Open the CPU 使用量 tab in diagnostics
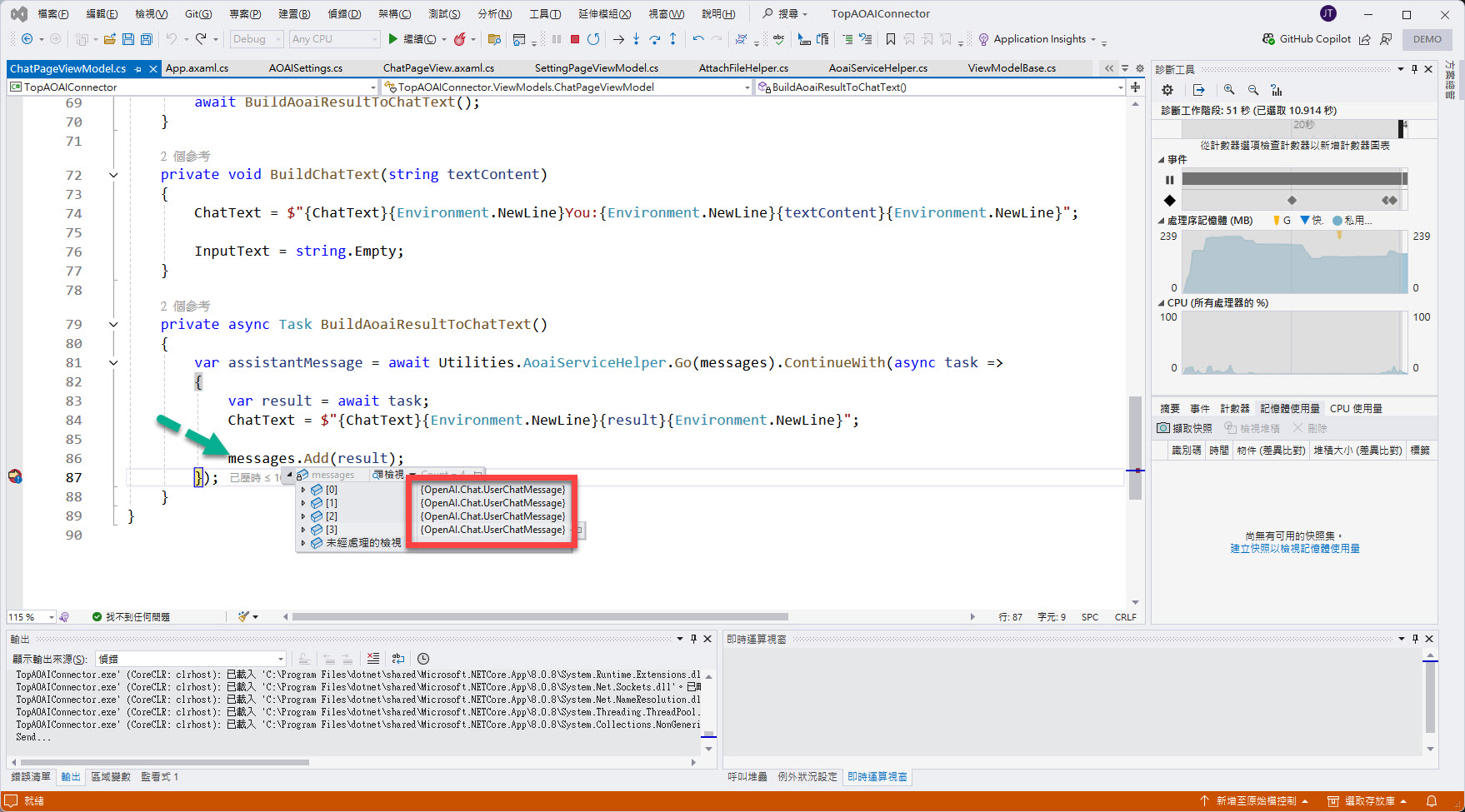The image size is (1465, 812). (1356, 408)
